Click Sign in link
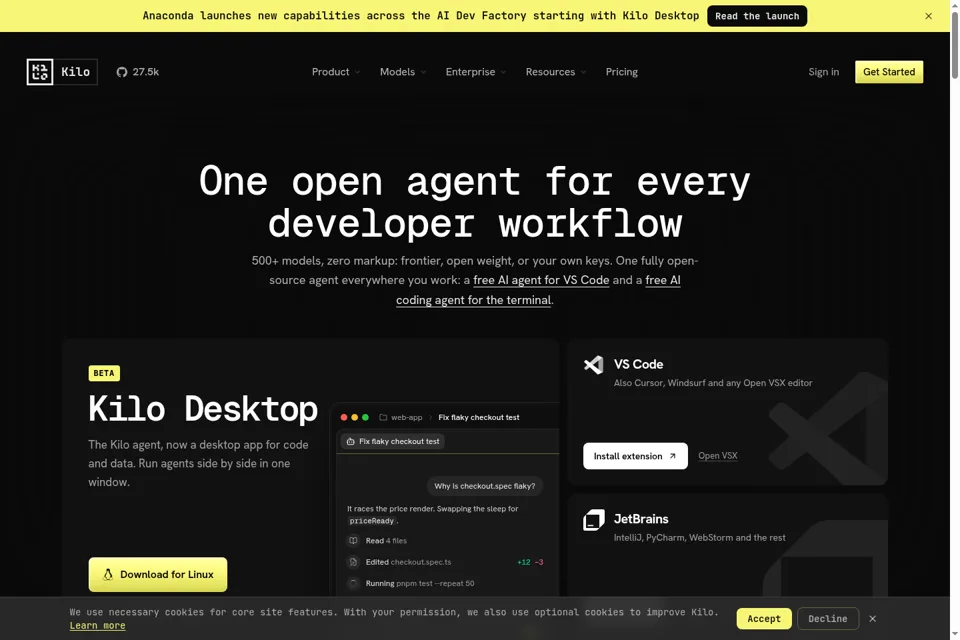Image resolution: width=960 pixels, height=640 pixels. click(823, 72)
